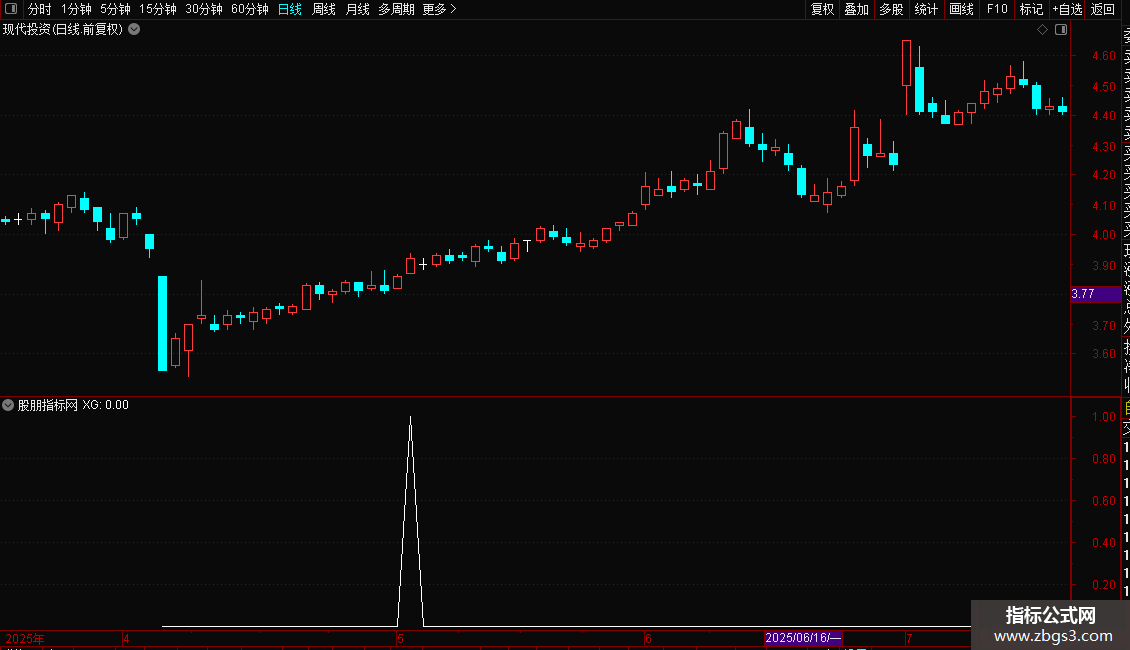Toggle the side panel icon at top-left

pos(11,9)
